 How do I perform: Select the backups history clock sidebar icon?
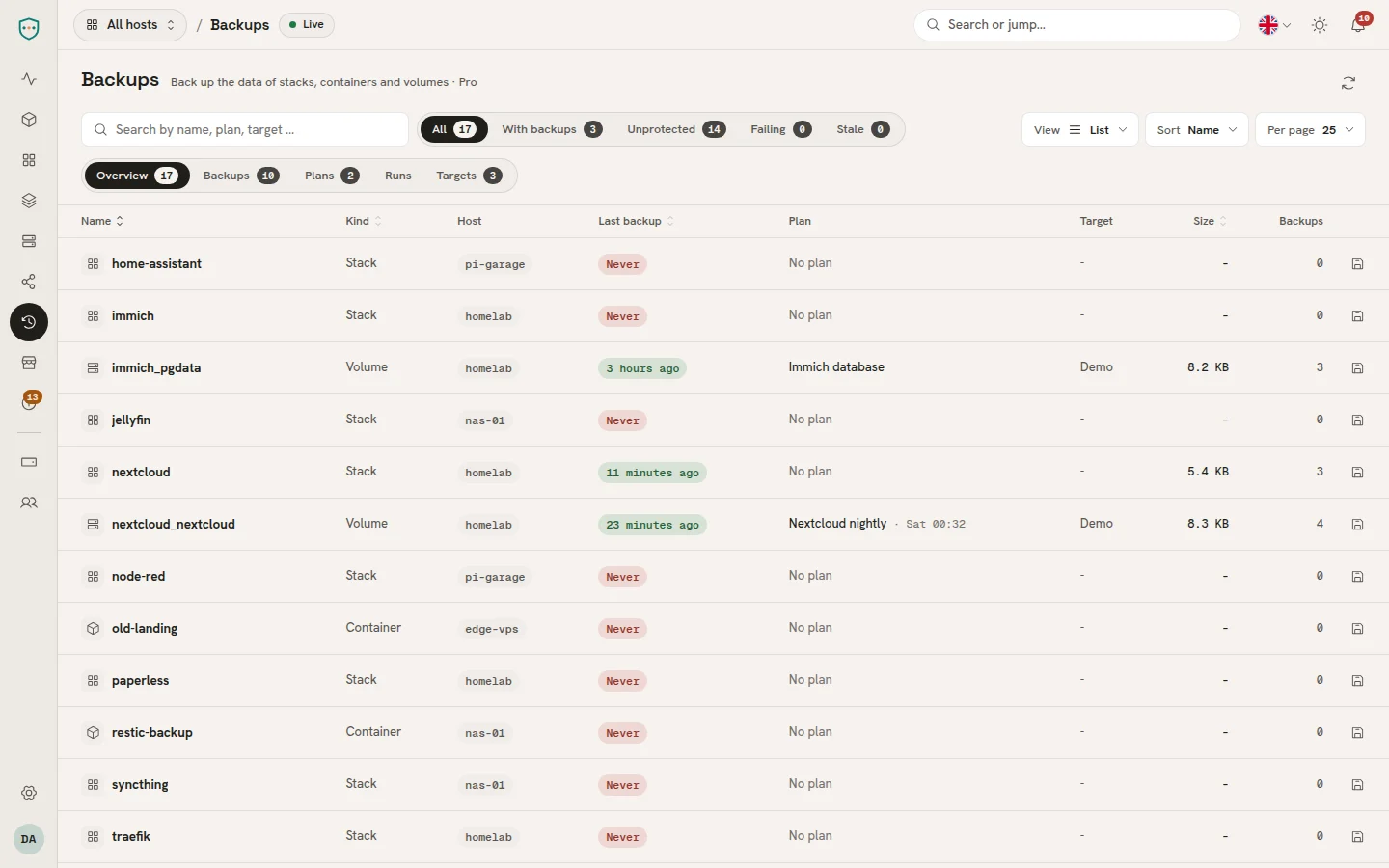[x=29, y=322]
